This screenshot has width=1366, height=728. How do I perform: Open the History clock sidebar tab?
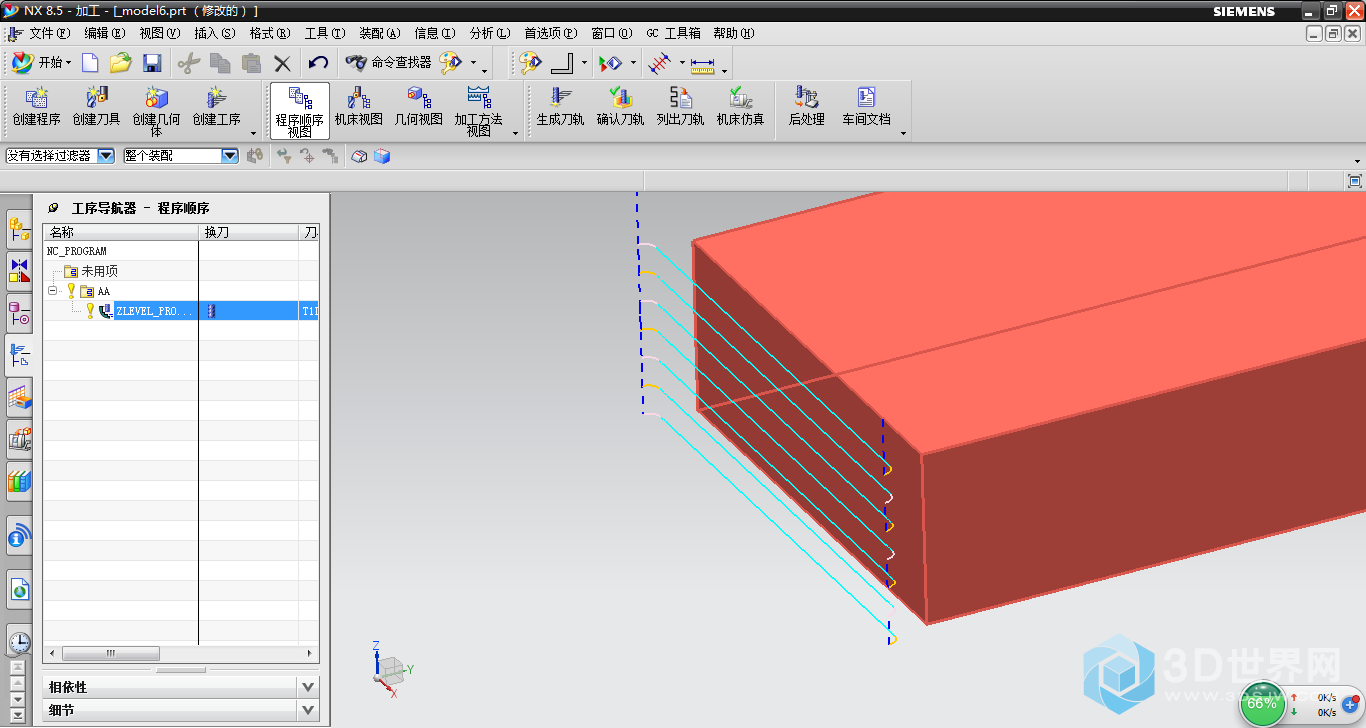19,642
